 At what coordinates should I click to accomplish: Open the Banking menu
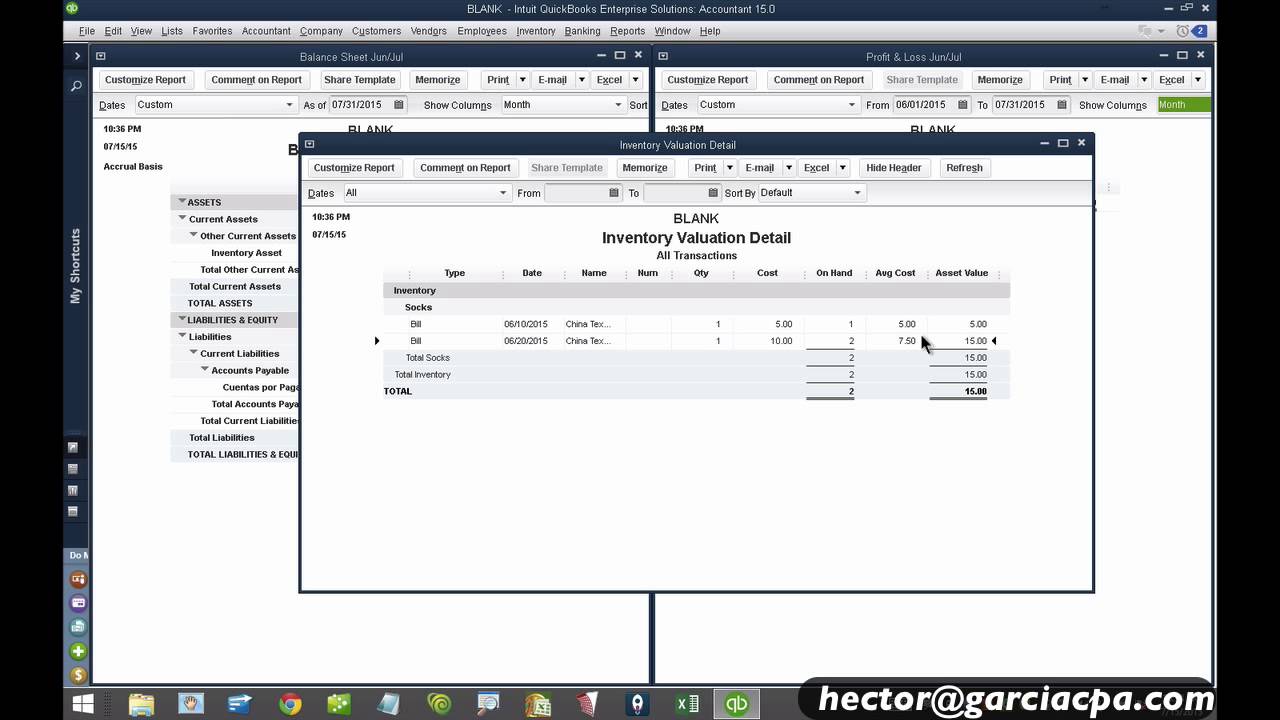[x=582, y=31]
